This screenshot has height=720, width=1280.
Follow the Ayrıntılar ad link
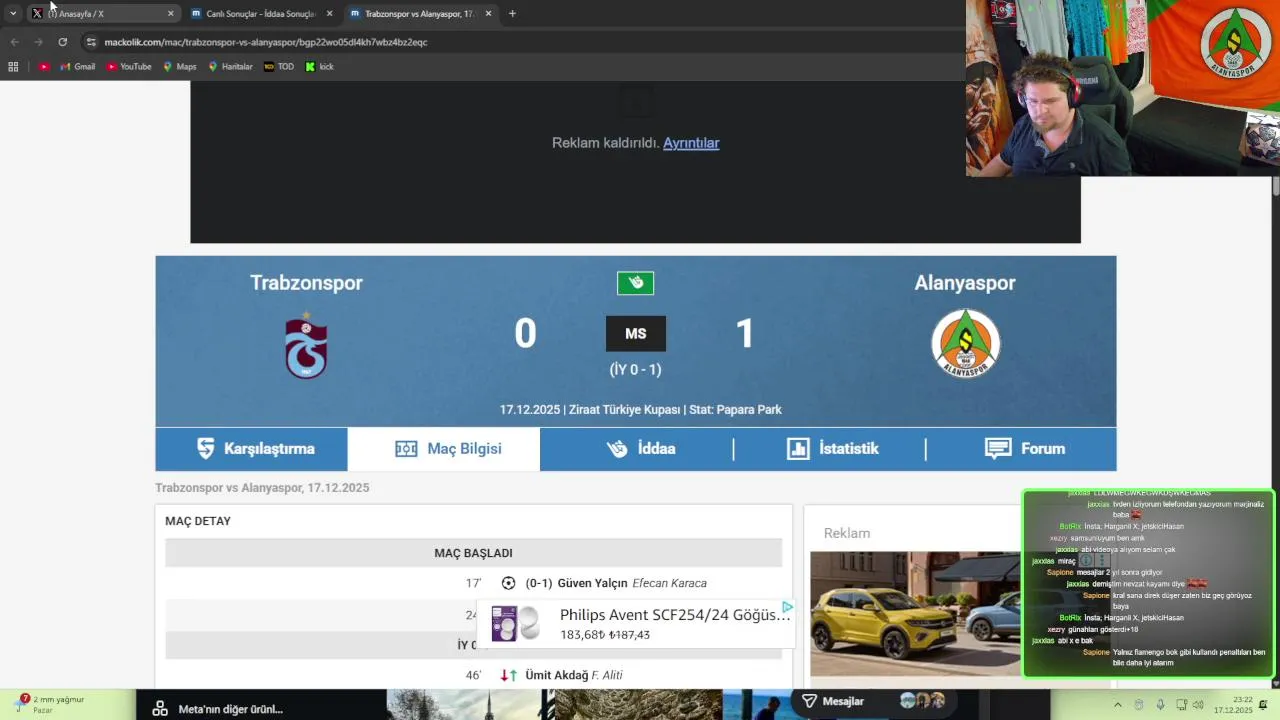click(691, 143)
